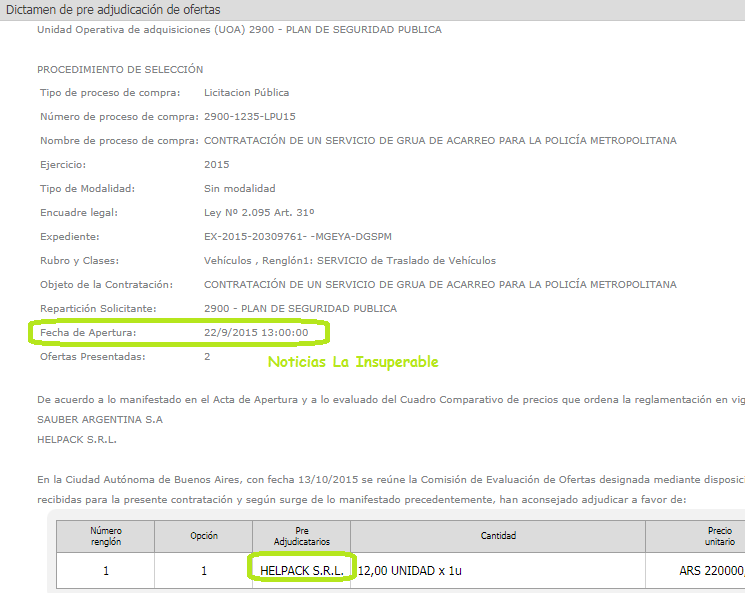The height and width of the screenshot is (593, 745).
Task: Click the 'Noticias La Insuperable' watermark text
Action: (x=352, y=361)
